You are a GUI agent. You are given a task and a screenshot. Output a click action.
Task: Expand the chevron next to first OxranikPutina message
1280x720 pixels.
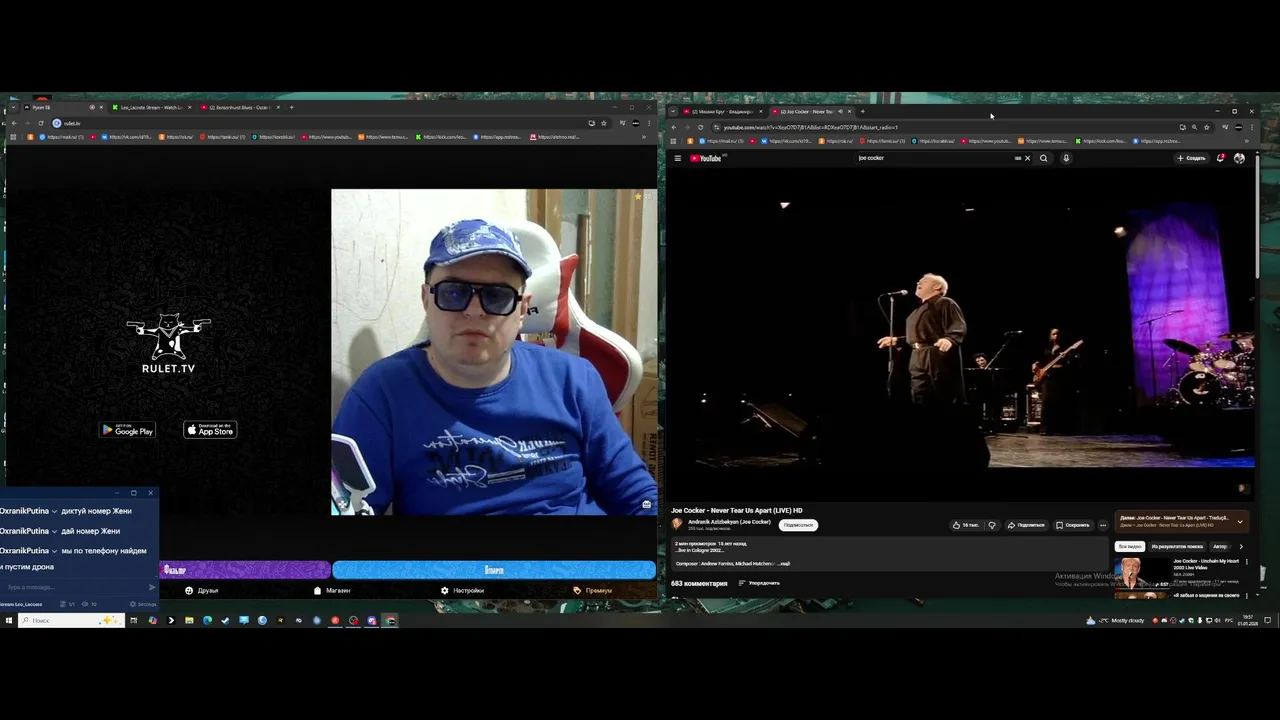pyautogui.click(x=55, y=511)
